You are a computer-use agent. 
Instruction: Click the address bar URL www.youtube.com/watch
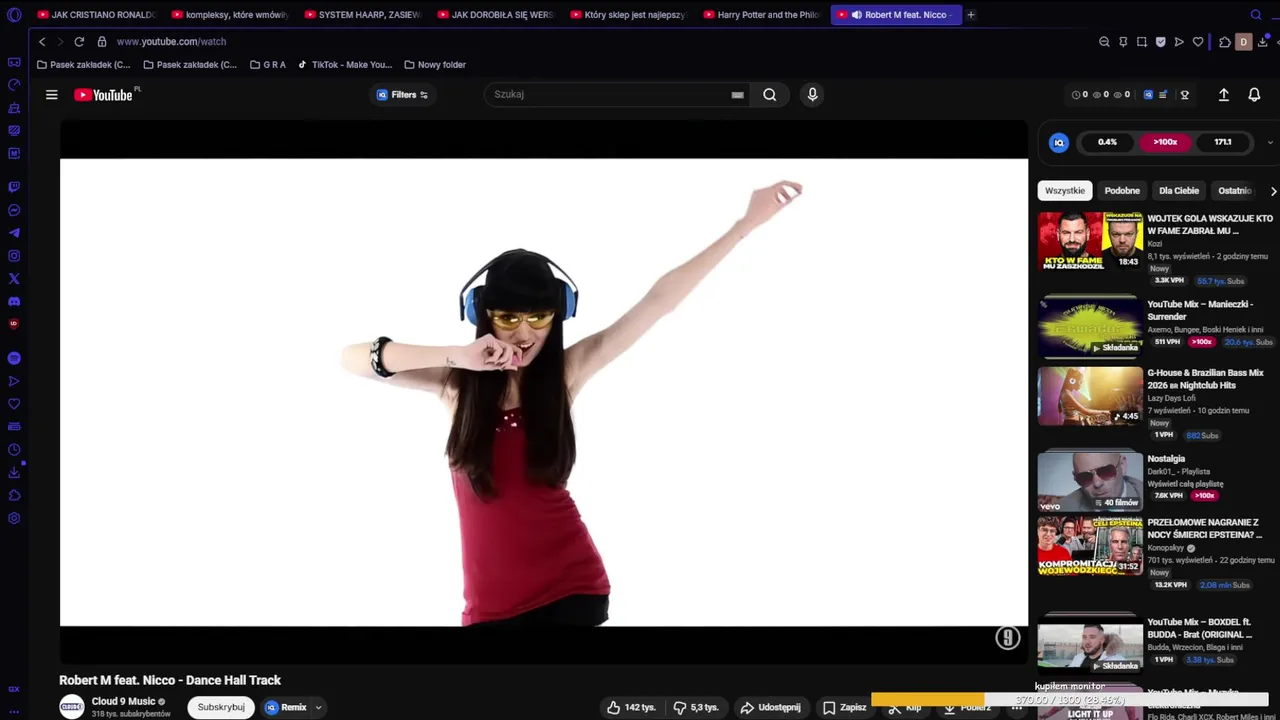pyautogui.click(x=171, y=42)
